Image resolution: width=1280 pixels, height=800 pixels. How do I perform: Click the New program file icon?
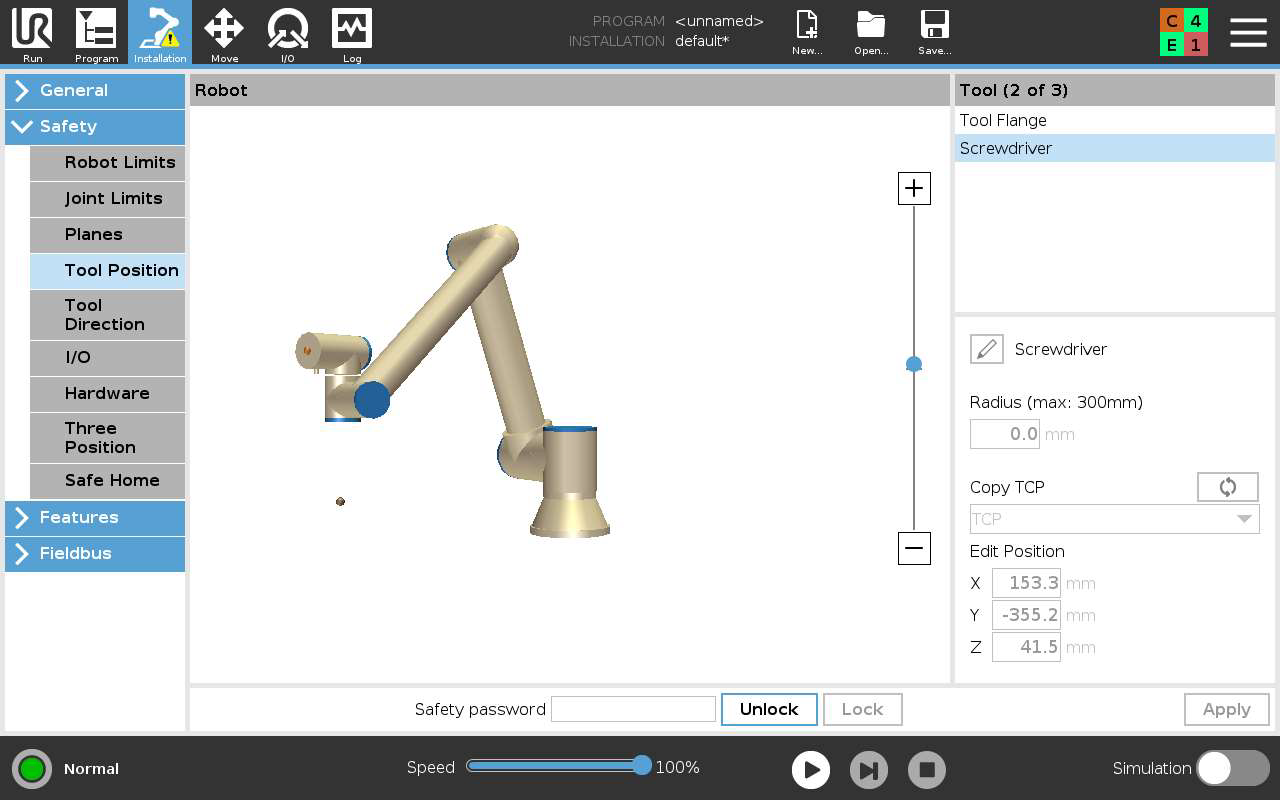(806, 32)
